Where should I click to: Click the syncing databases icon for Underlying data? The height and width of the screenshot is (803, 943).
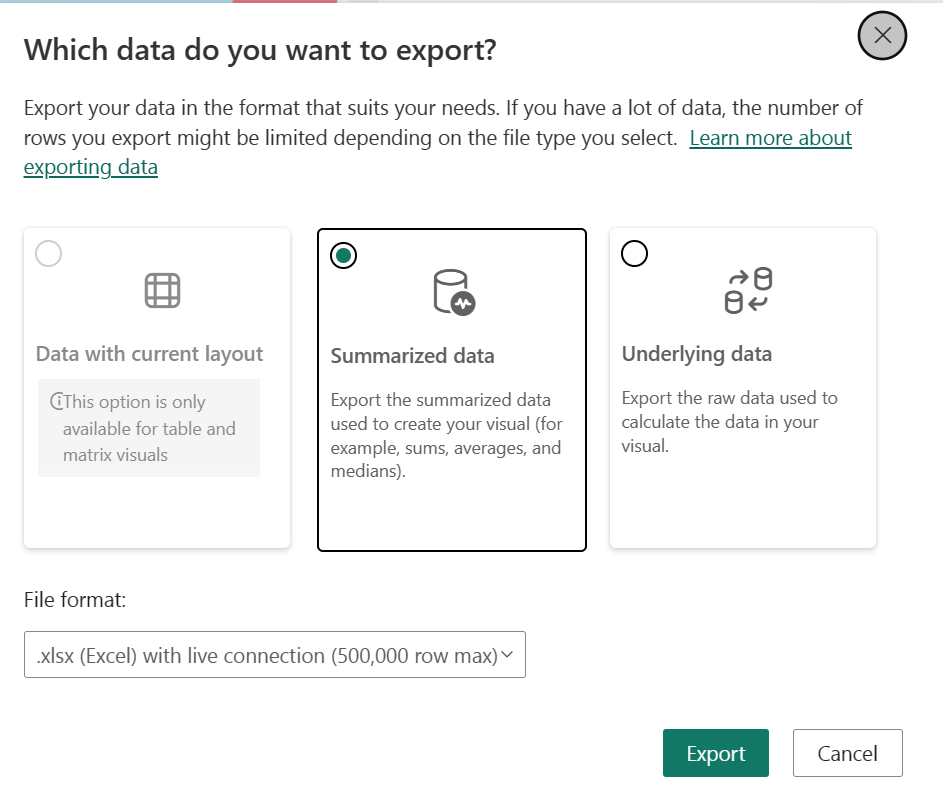(744, 292)
